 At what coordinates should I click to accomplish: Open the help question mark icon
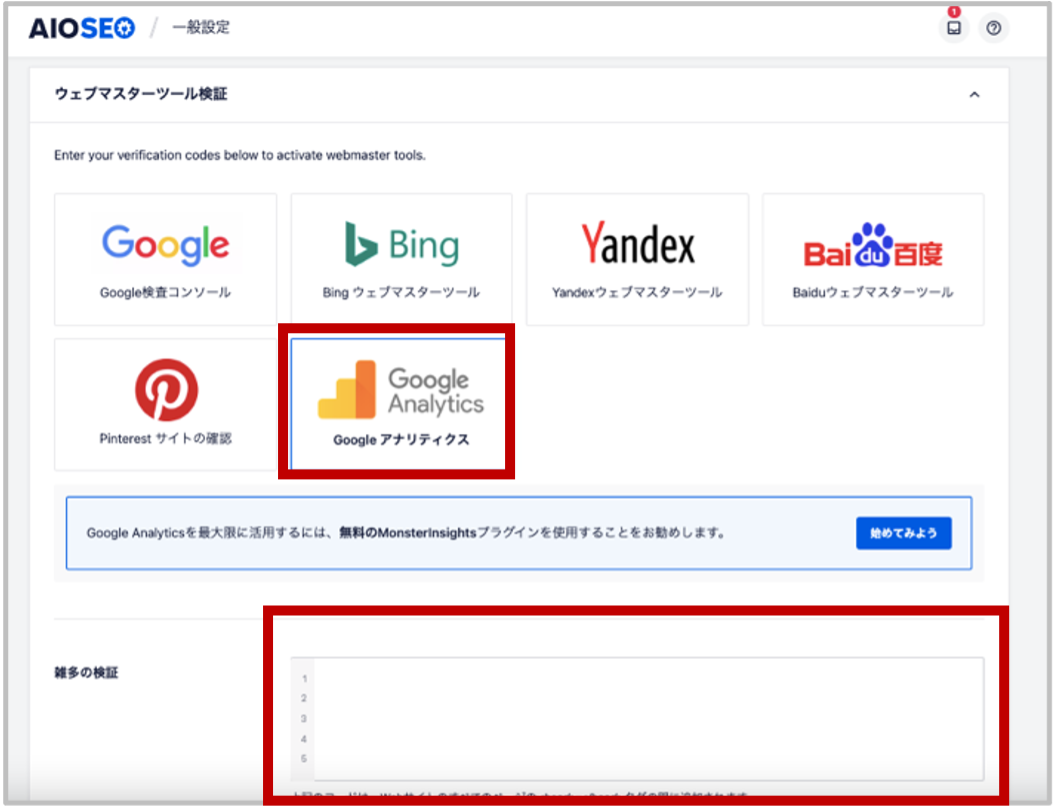(993, 28)
